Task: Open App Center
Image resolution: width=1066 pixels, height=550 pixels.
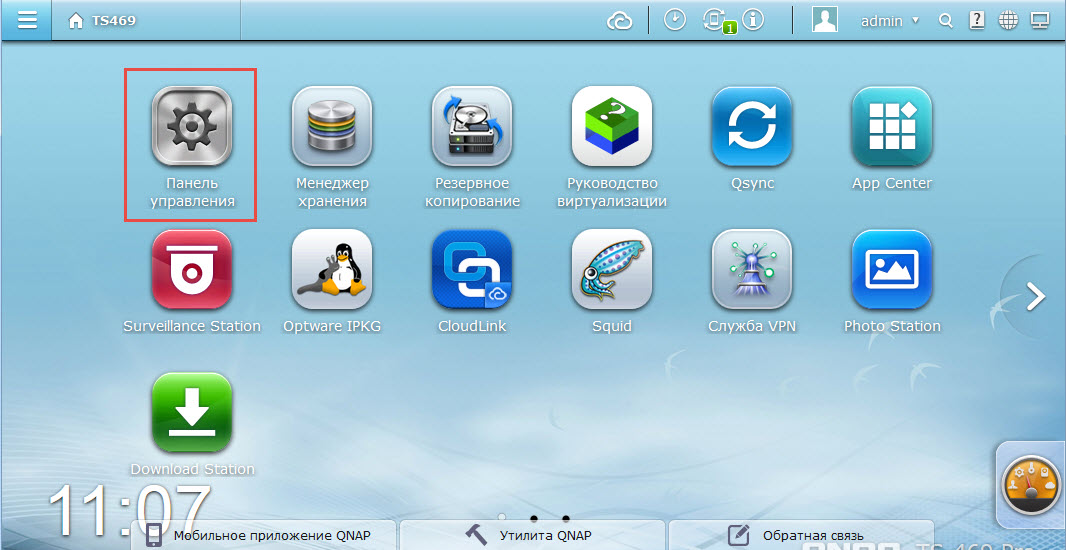Action: 892,126
